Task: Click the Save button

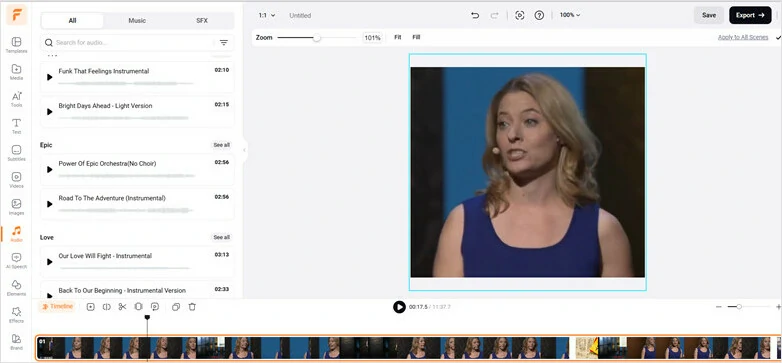Action: click(x=709, y=15)
